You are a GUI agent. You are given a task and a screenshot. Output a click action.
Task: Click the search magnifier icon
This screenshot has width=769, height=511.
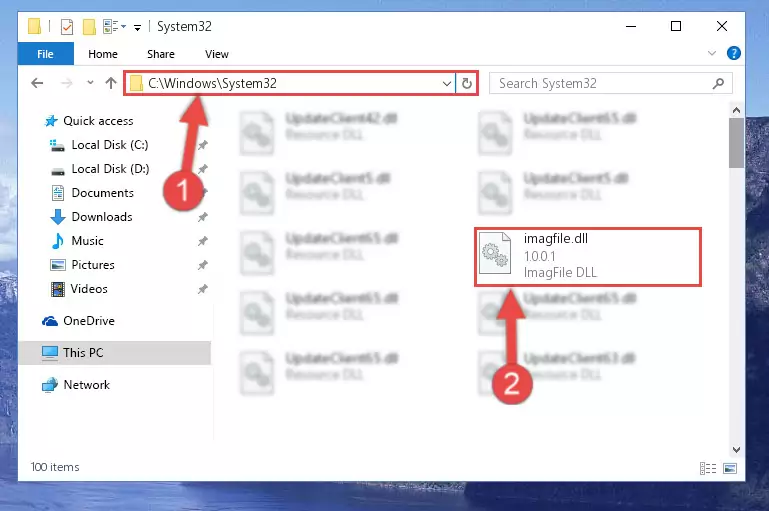(x=718, y=83)
